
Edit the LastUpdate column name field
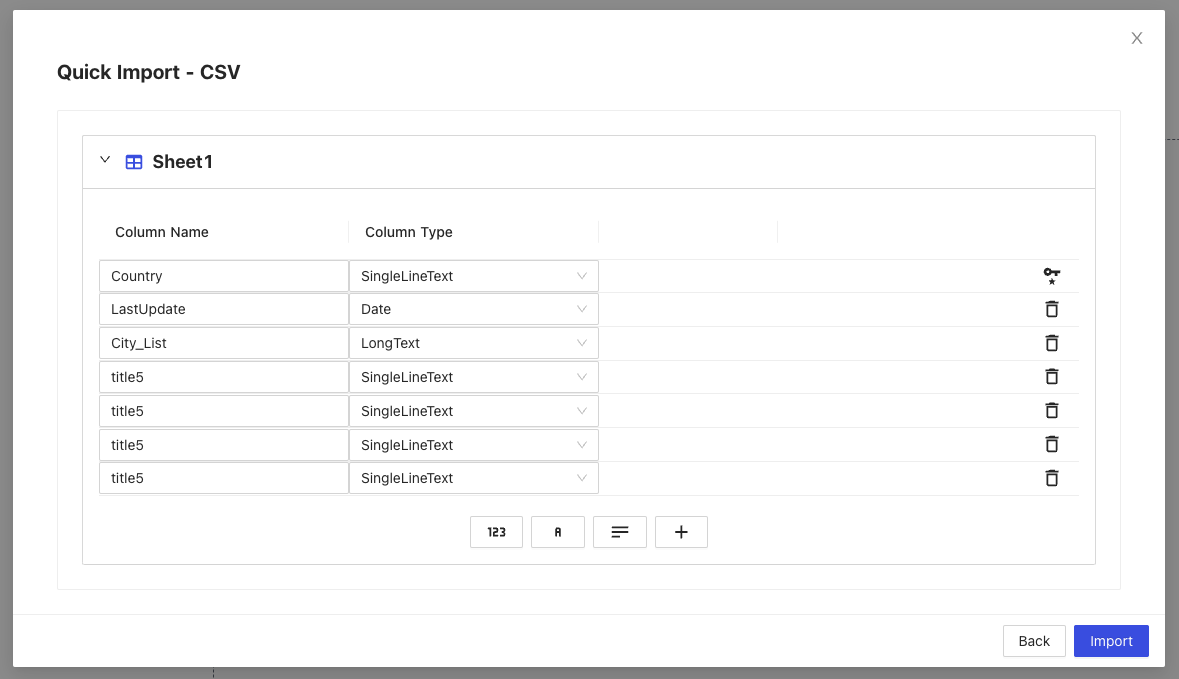coord(223,309)
